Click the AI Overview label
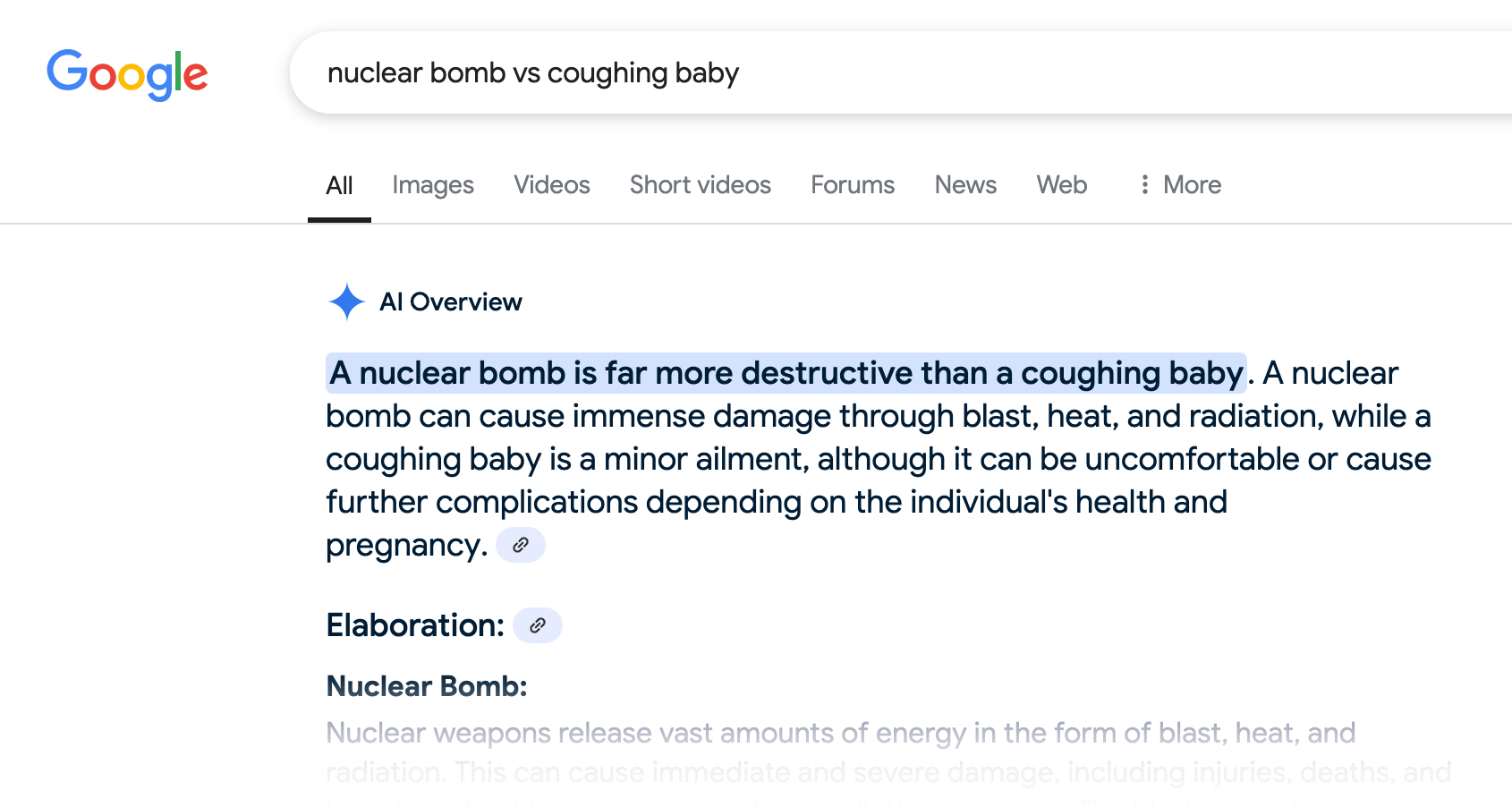The width and height of the screenshot is (1512, 807). point(450,302)
